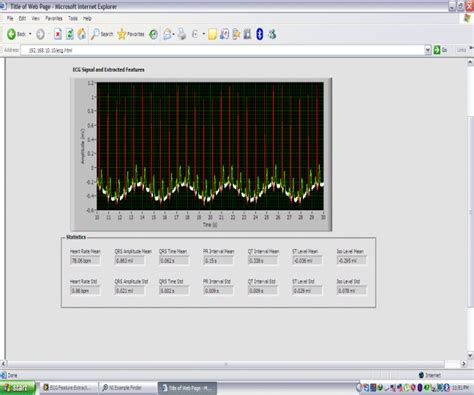Expand the address bar dropdown arrow

428,50
